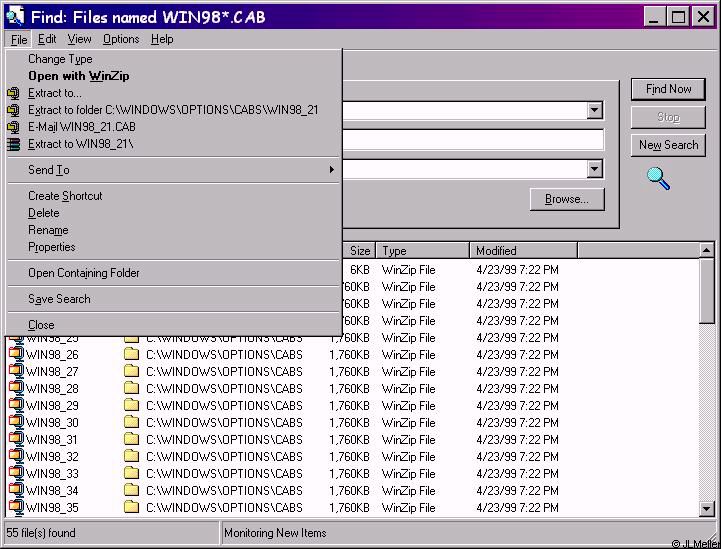Click the folder icon in the WIN98_30 row
The width and height of the screenshot is (721, 549).
coord(132,422)
